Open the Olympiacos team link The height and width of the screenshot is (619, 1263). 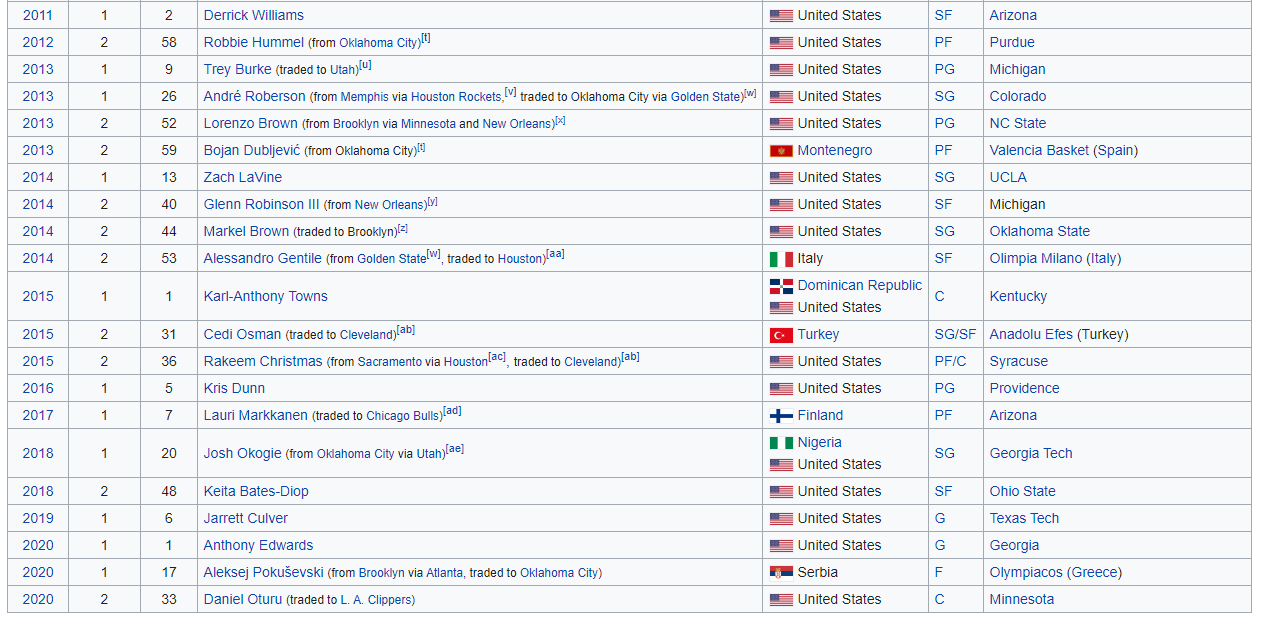point(1027,572)
